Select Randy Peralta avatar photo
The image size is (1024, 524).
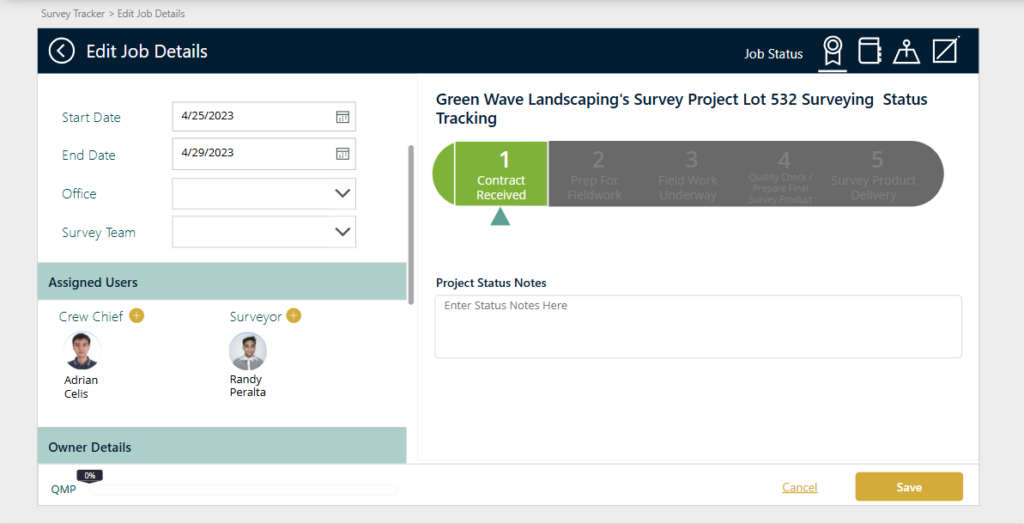pos(248,351)
